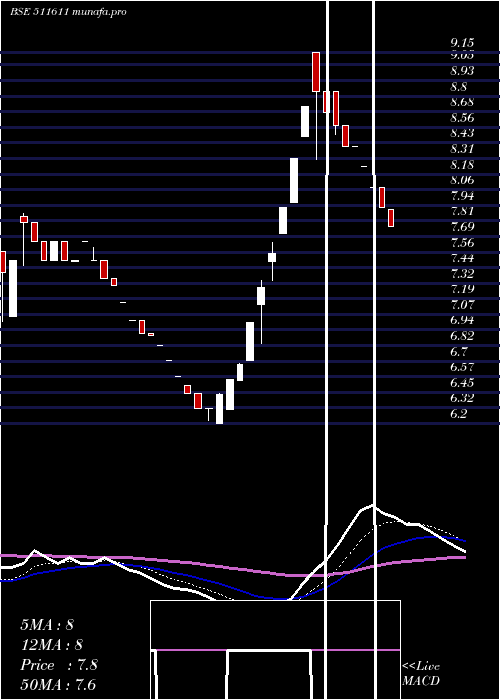
Task: Click the 7.56 price axis label
Action: (x=462, y=243)
